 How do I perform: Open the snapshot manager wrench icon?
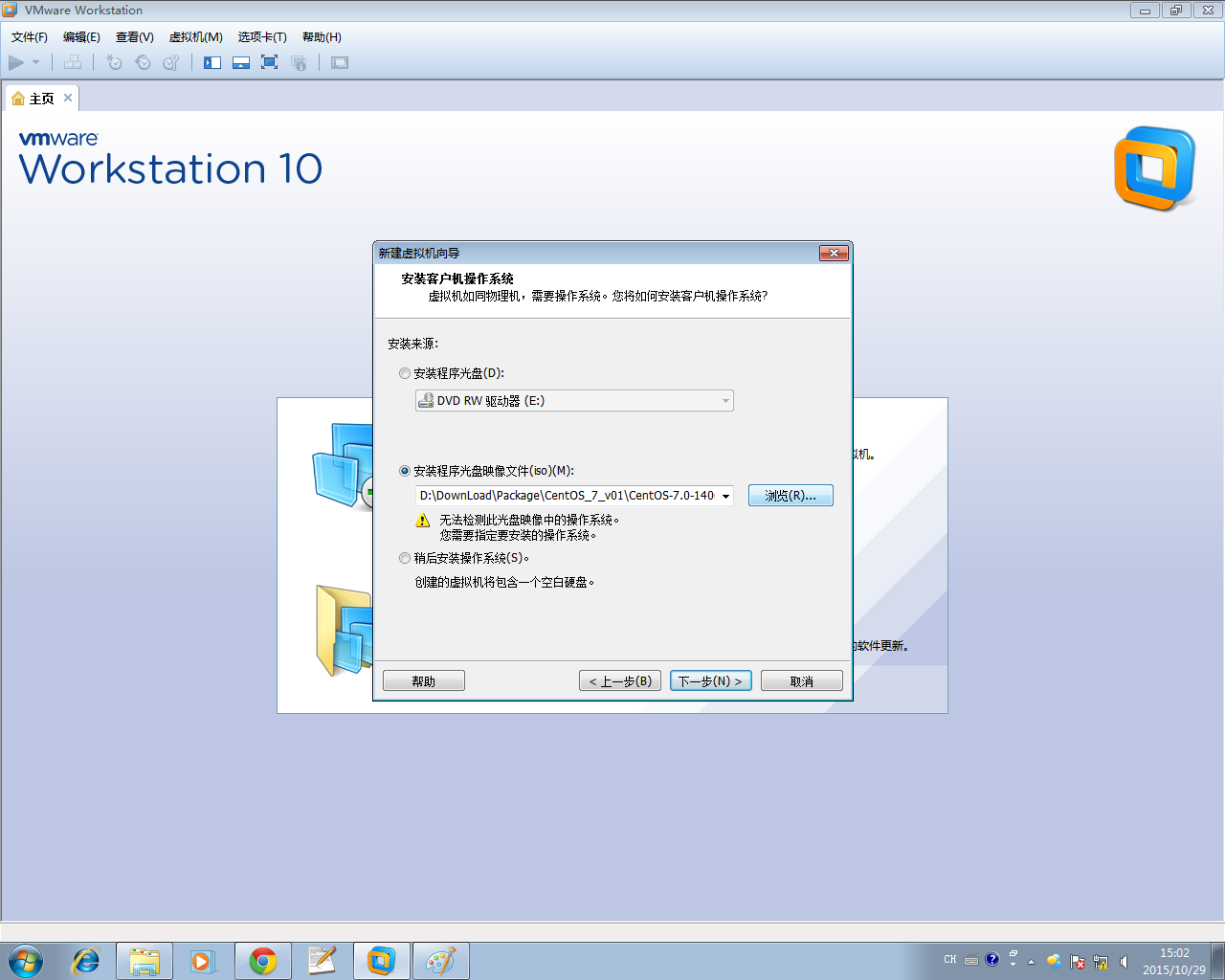171,62
